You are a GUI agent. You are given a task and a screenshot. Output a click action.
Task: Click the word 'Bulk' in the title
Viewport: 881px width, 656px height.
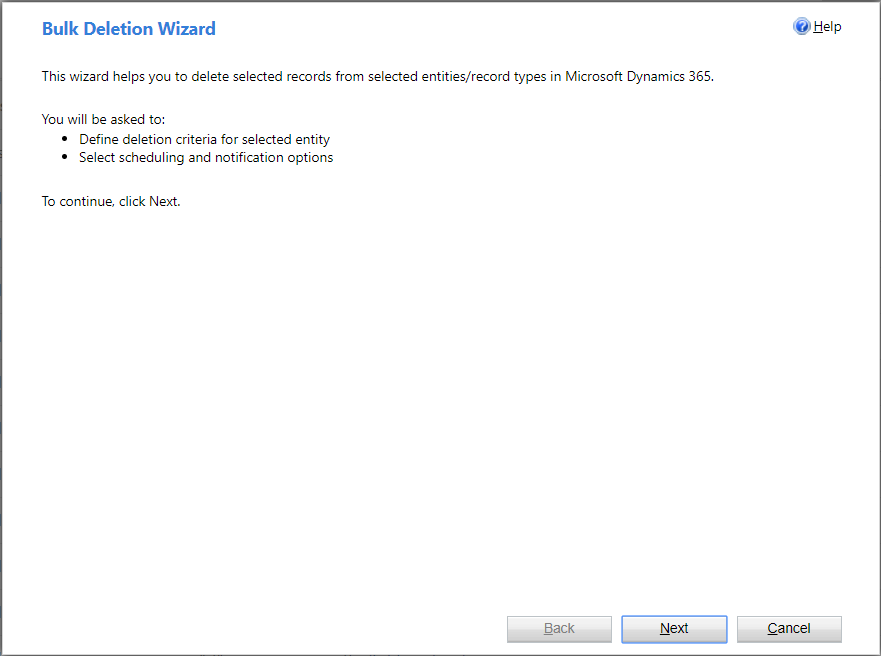[60, 29]
